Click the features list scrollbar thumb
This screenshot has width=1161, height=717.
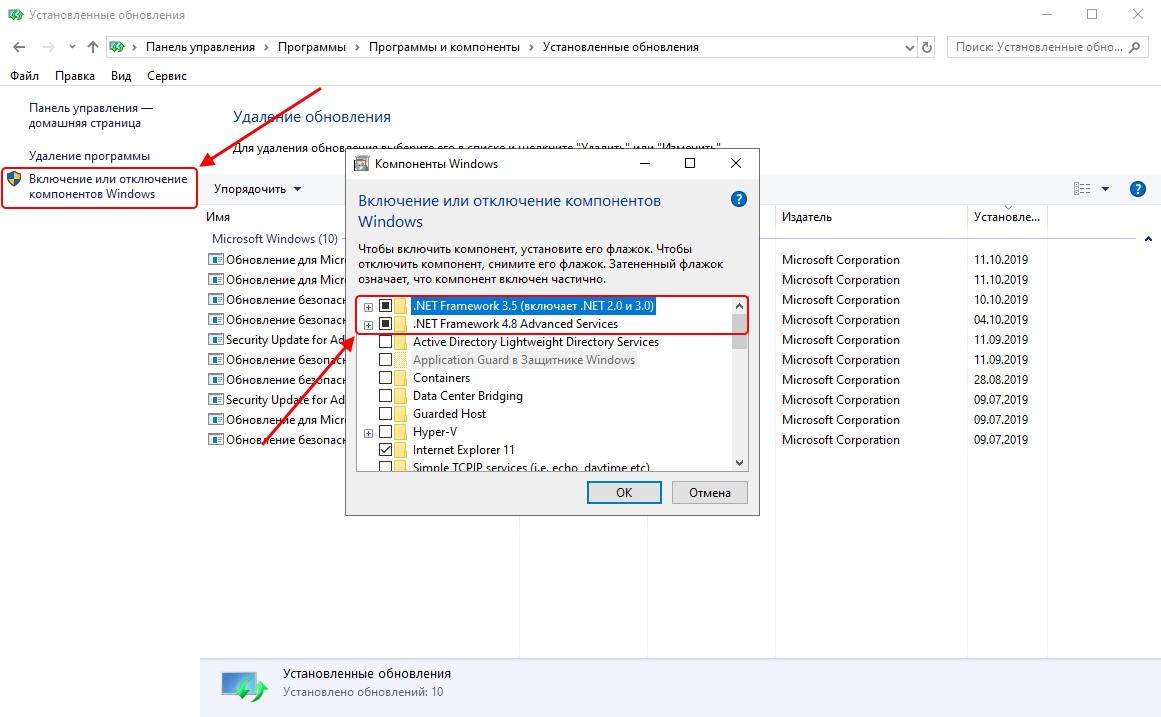739,331
